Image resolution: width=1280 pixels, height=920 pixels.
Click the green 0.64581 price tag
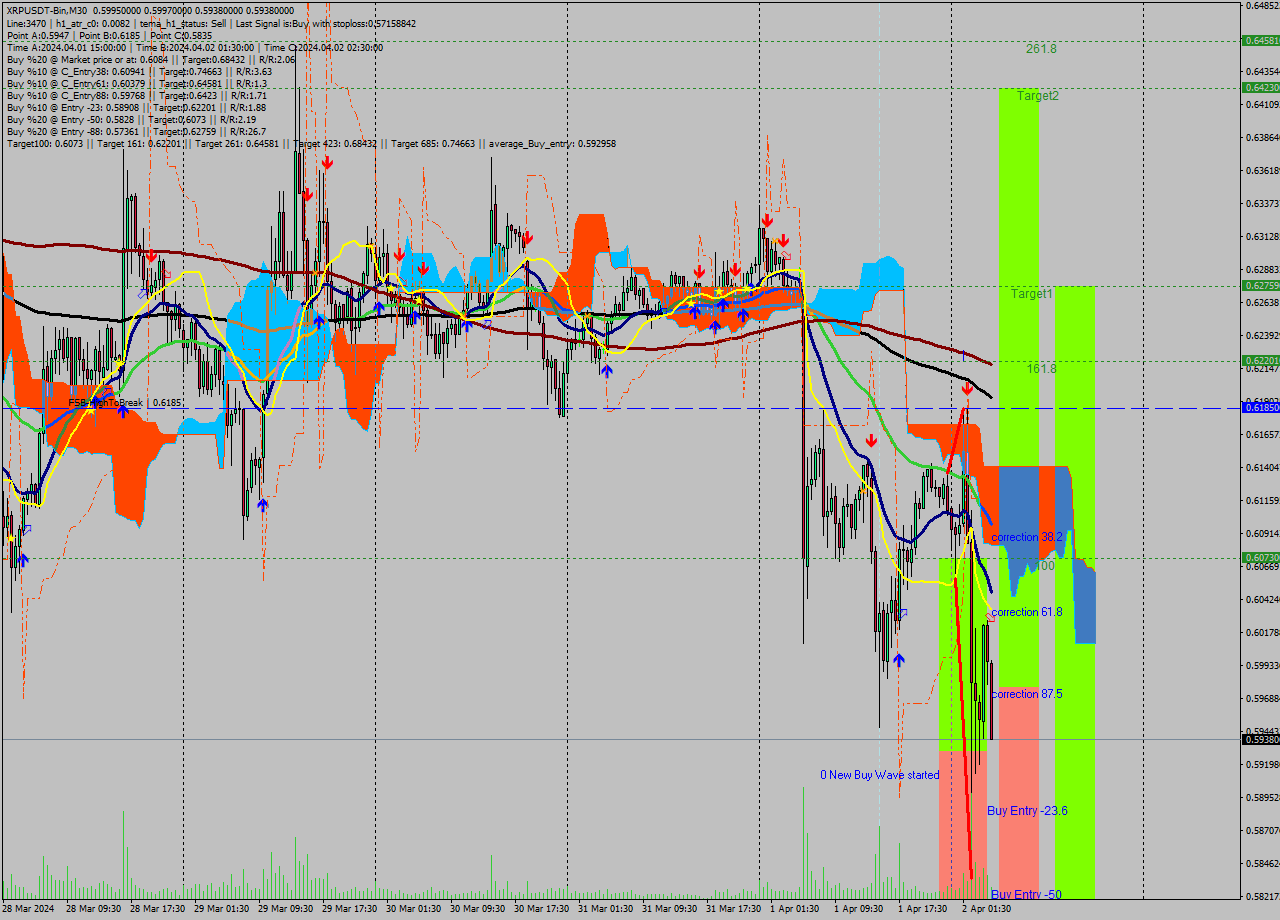pyautogui.click(x=1260, y=41)
